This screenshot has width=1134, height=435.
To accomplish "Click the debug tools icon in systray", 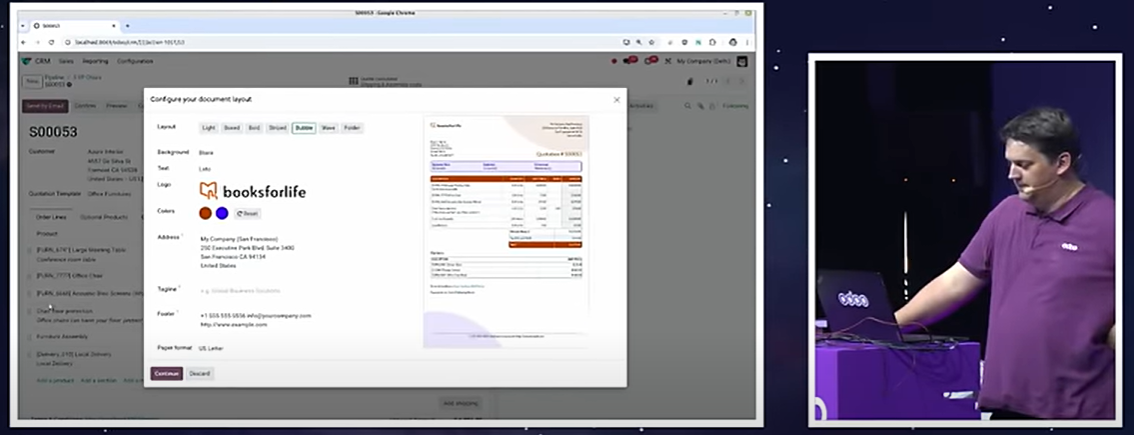I will point(668,62).
